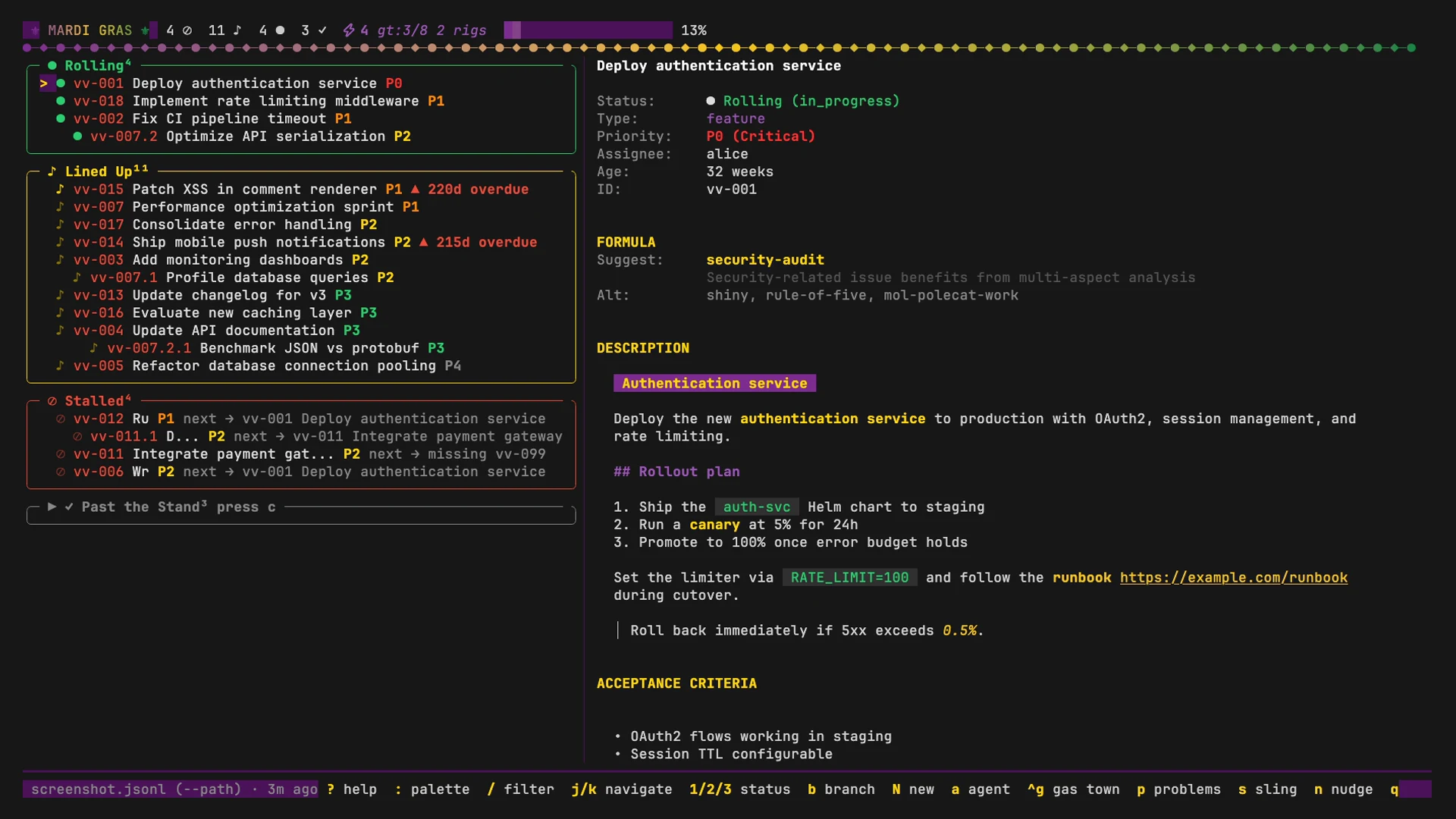Click the agent shortcut in footer
Image resolution: width=1456 pixels, height=819 pixels.
pos(981,789)
